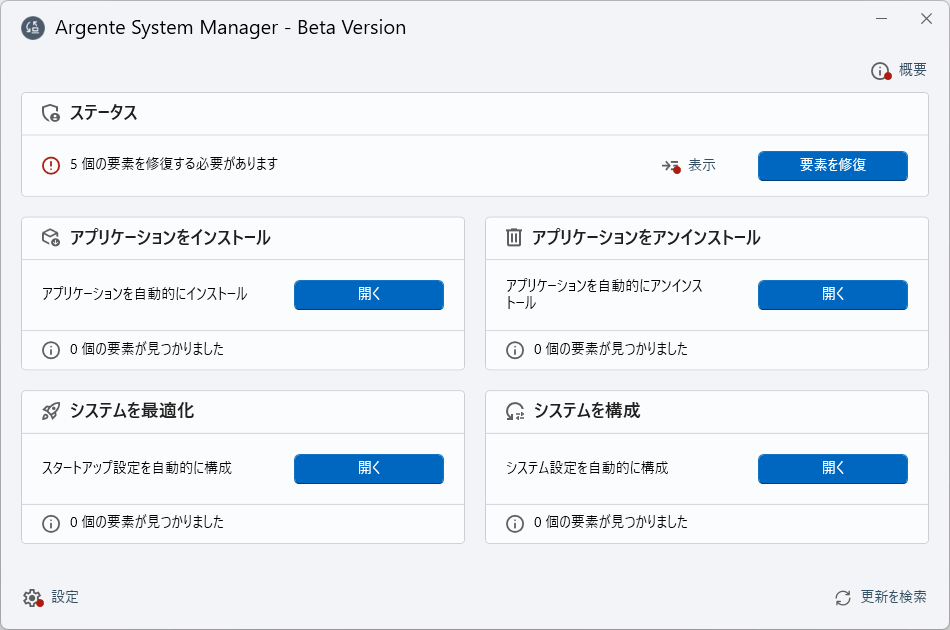
Task: Open system configuration using its 開く button
Action: tap(832, 468)
